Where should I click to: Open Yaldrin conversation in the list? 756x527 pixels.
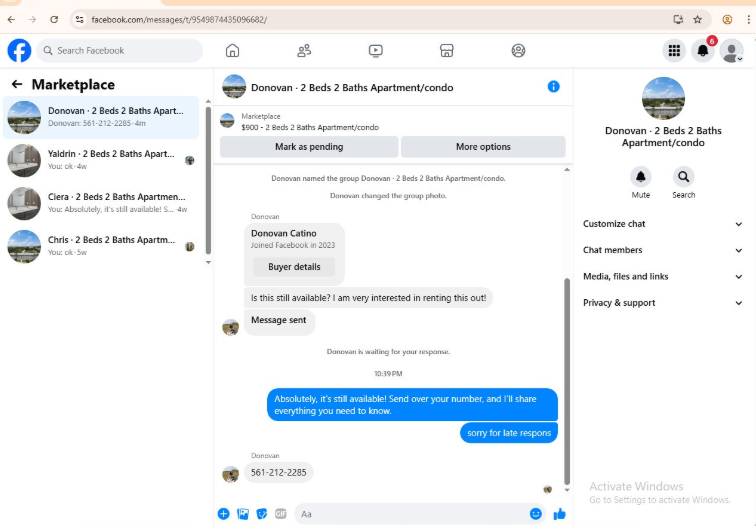[101, 160]
